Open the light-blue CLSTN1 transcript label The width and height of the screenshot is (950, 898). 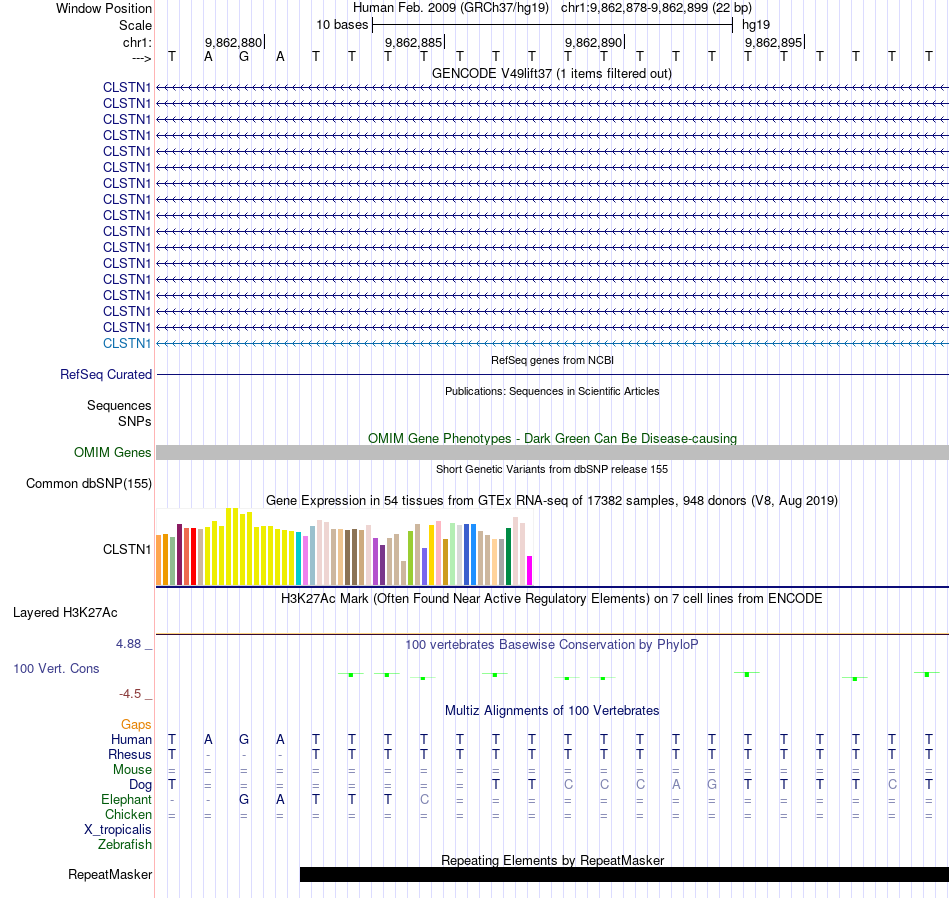pos(127,344)
